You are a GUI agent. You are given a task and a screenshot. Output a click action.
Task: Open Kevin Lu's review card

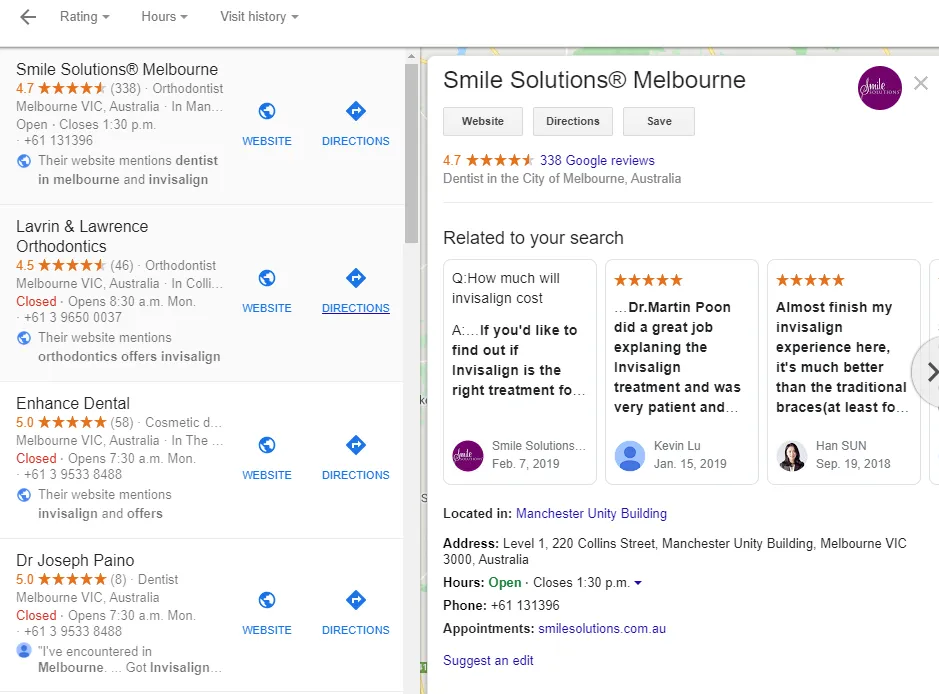pos(681,371)
